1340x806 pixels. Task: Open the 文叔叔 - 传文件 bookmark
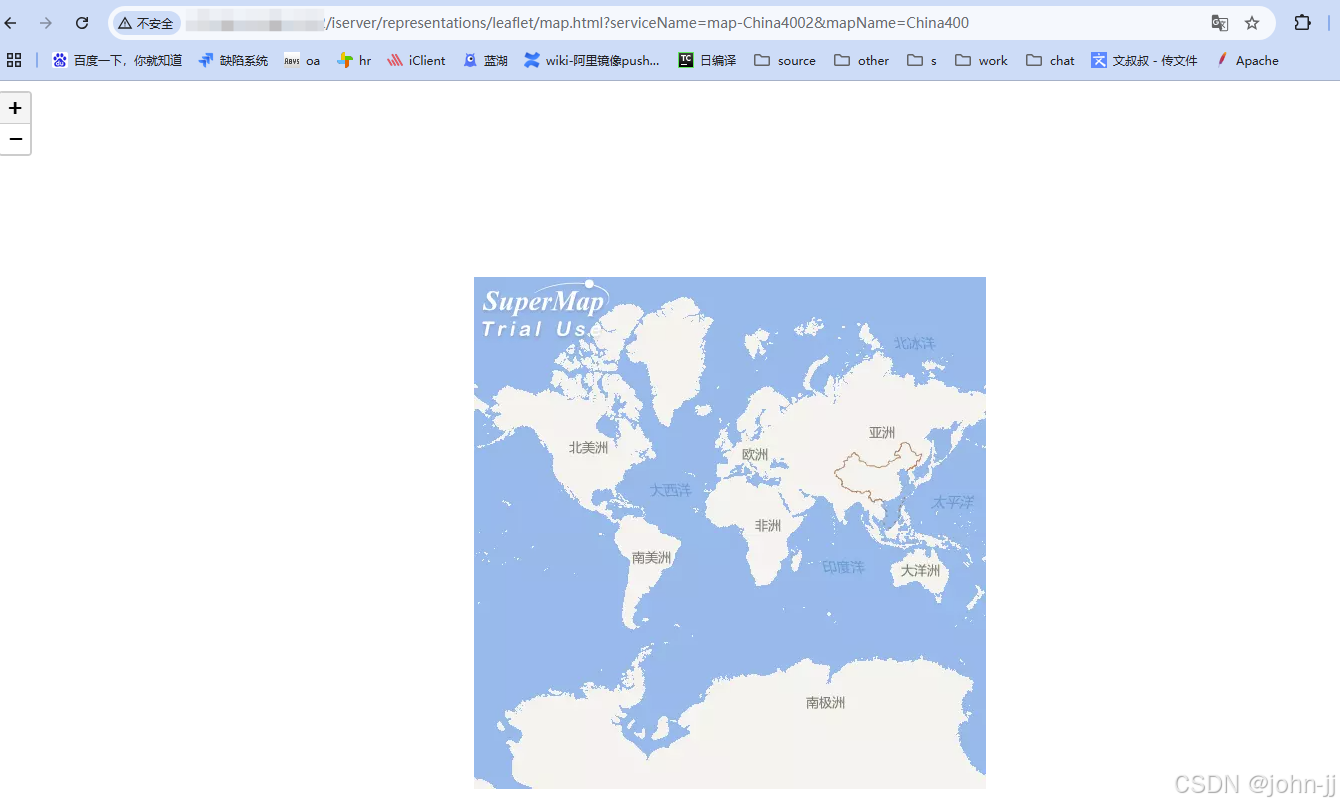click(1144, 60)
